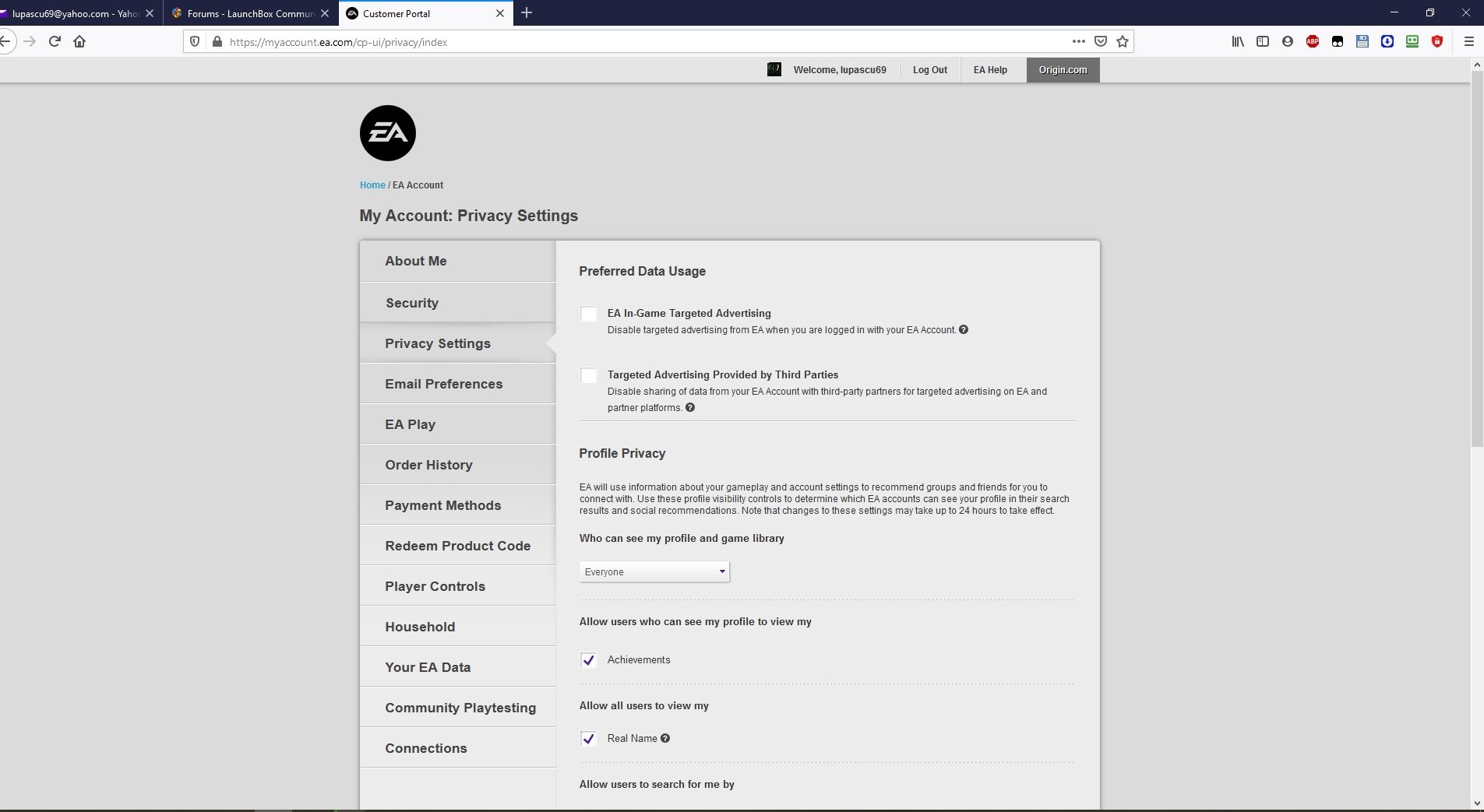Click Log Out link

point(930,70)
